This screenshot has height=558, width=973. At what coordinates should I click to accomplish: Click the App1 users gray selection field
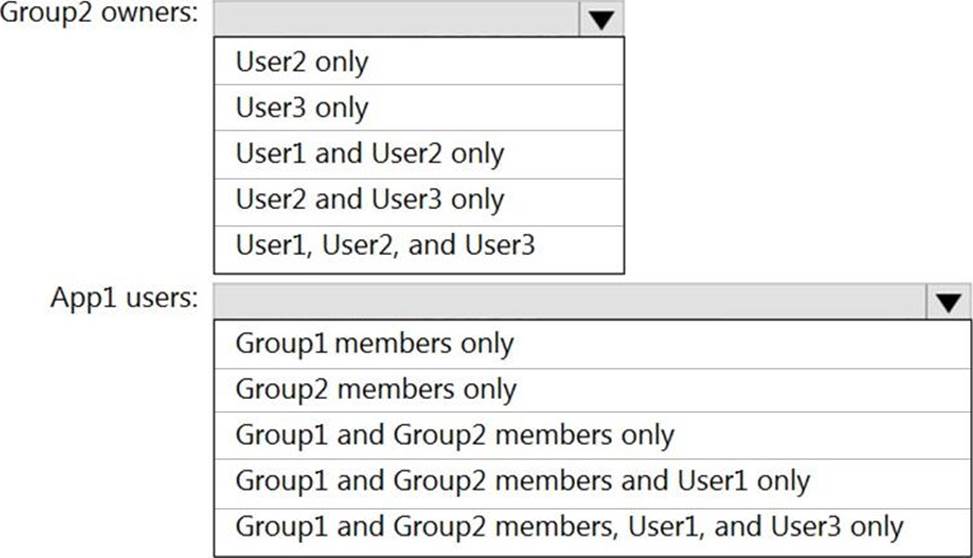click(570, 302)
